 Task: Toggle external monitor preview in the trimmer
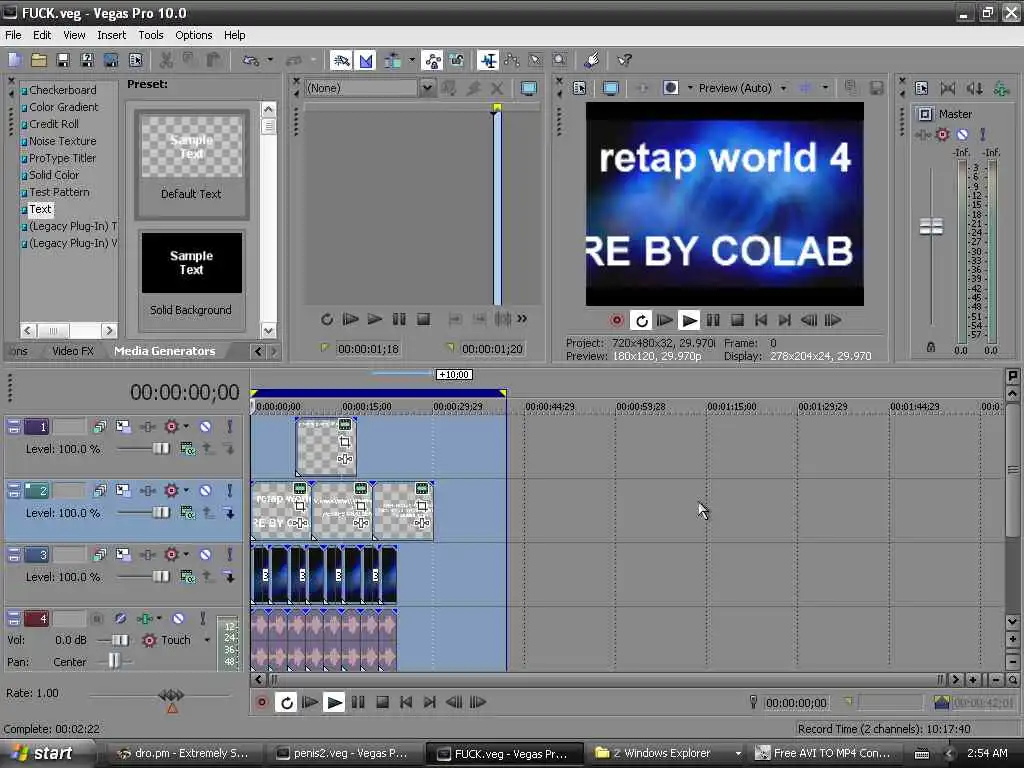528,88
